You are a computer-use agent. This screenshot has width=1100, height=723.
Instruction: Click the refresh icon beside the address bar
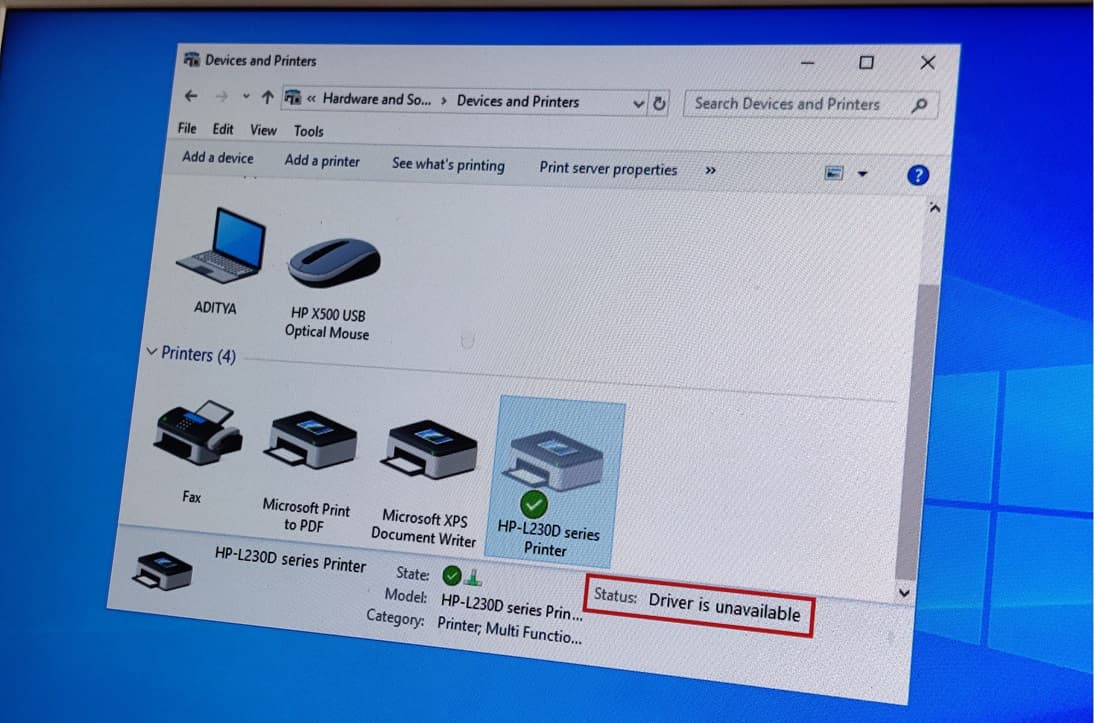click(x=659, y=102)
